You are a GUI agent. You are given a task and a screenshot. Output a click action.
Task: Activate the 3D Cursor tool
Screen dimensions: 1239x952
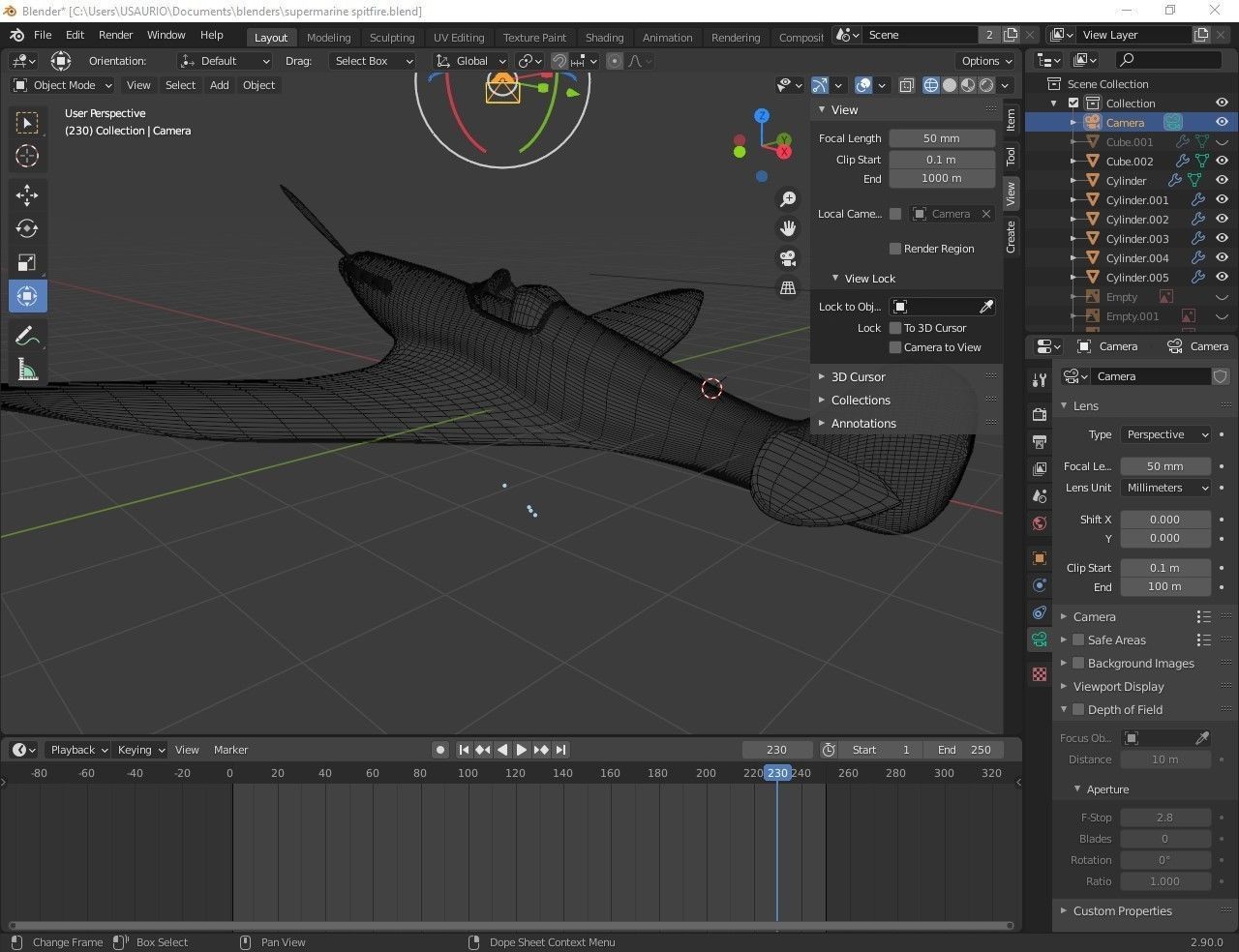[27, 156]
